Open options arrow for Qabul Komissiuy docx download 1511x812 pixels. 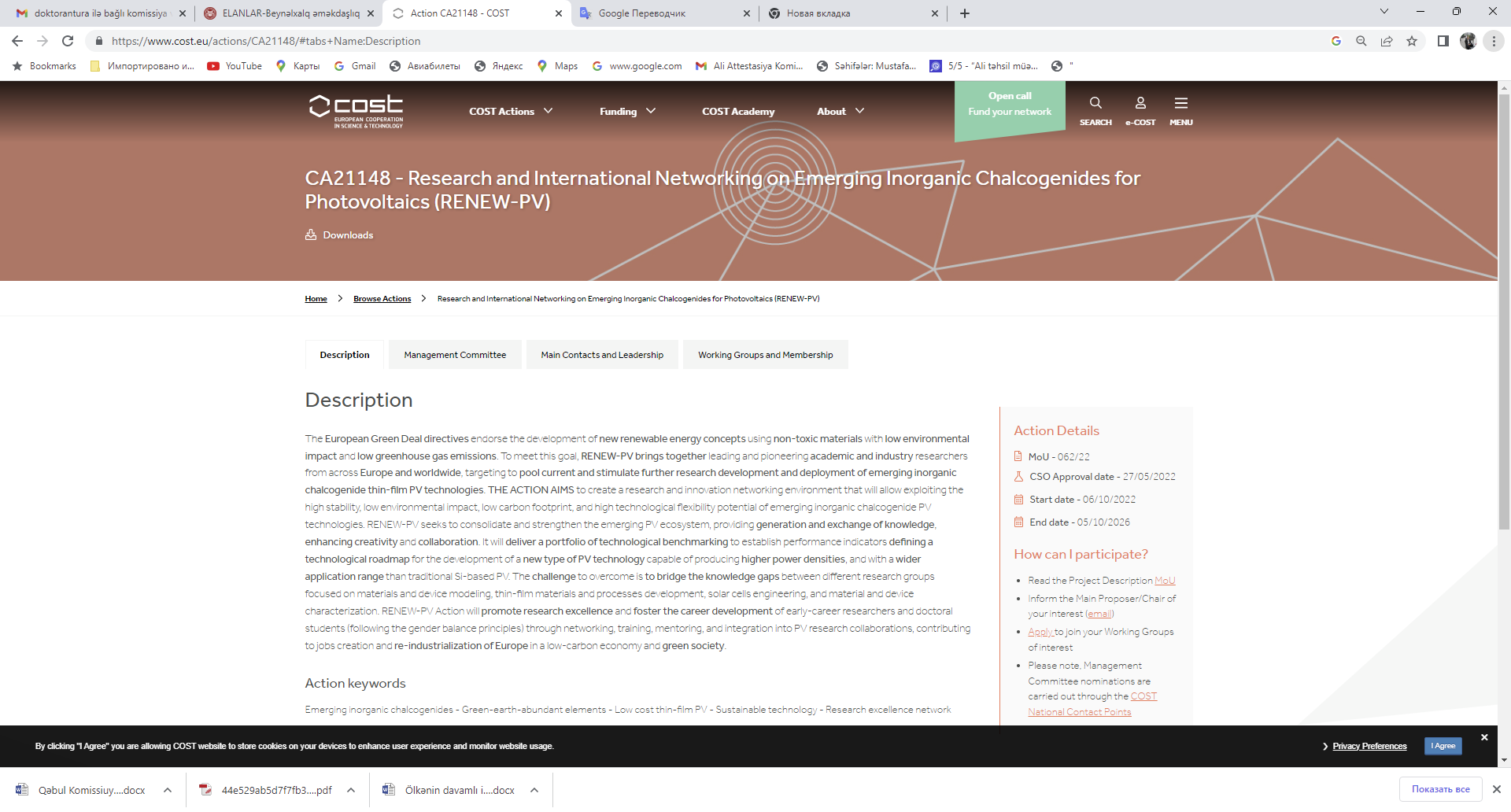168,790
